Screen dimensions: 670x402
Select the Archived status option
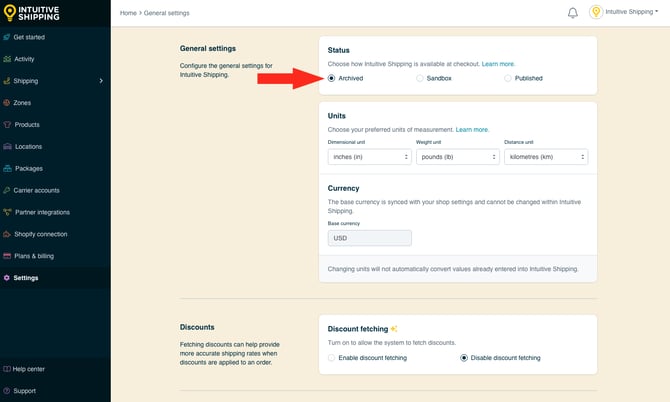[332, 78]
